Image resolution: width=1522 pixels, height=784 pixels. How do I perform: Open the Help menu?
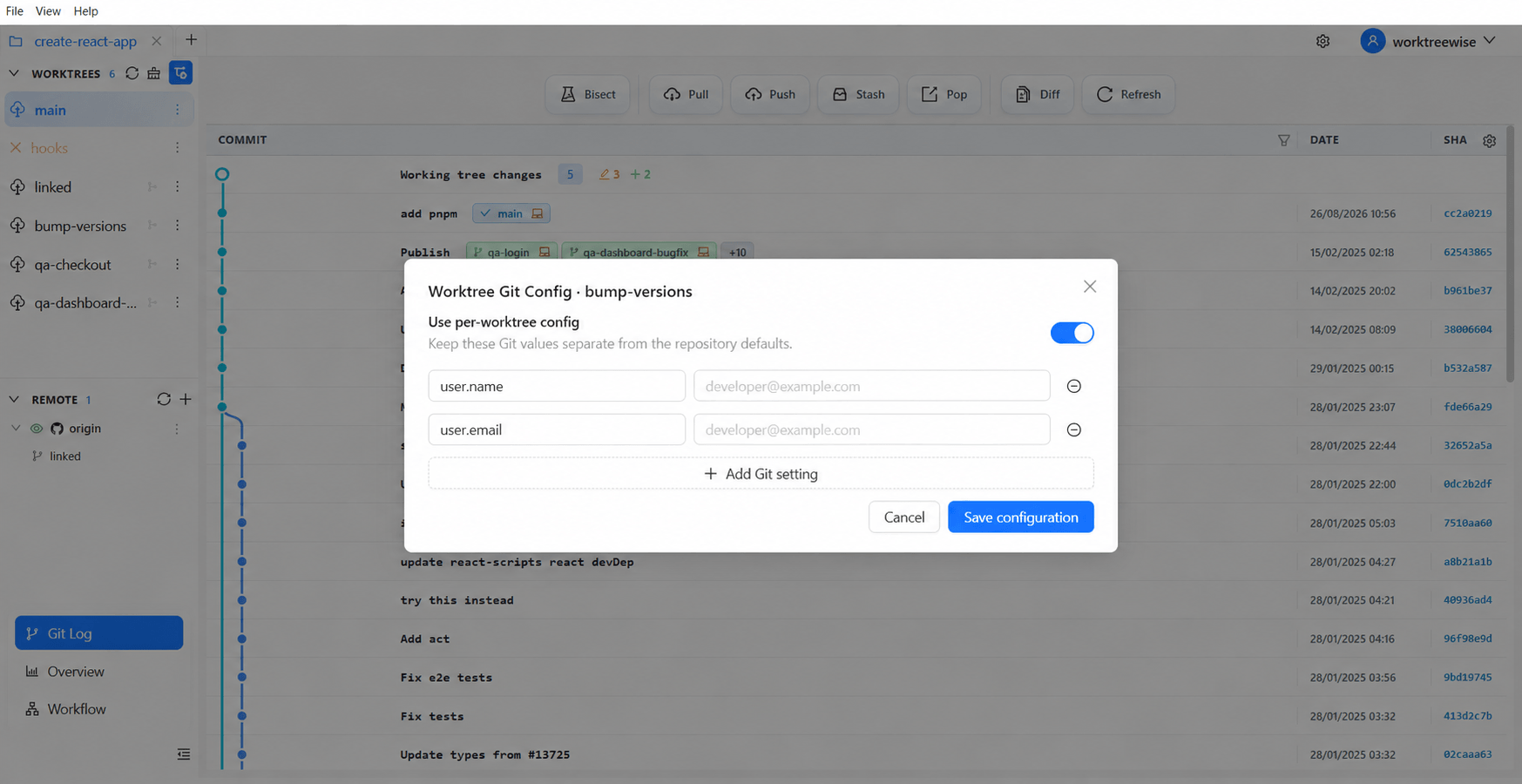click(85, 11)
